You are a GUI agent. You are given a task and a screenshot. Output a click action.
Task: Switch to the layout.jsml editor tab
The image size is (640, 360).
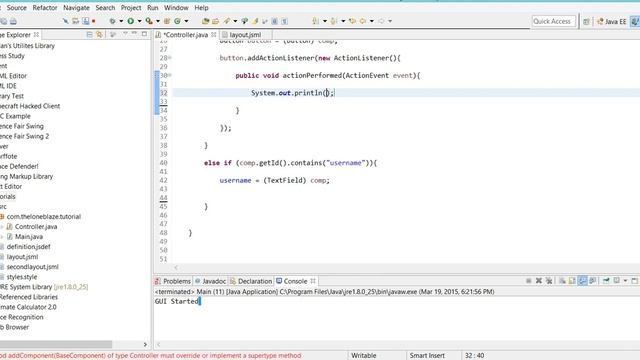245,35
